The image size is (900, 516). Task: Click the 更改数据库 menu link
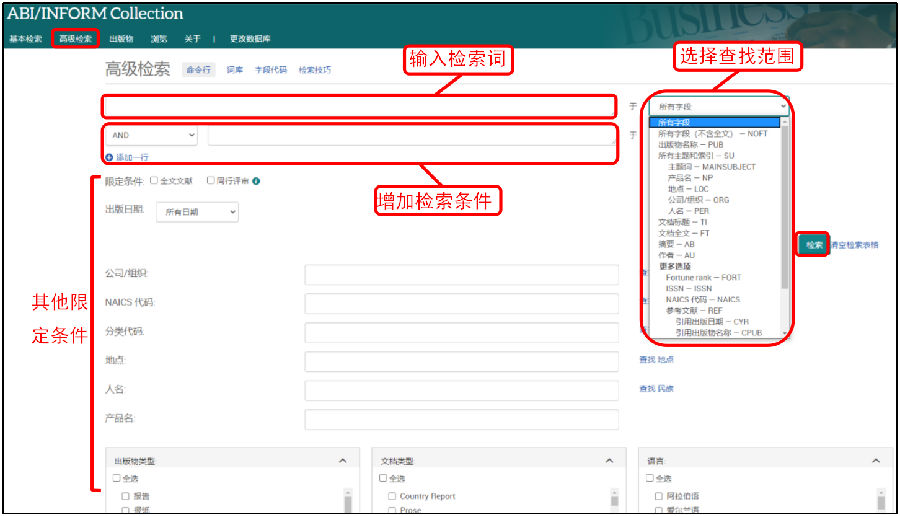pos(249,39)
